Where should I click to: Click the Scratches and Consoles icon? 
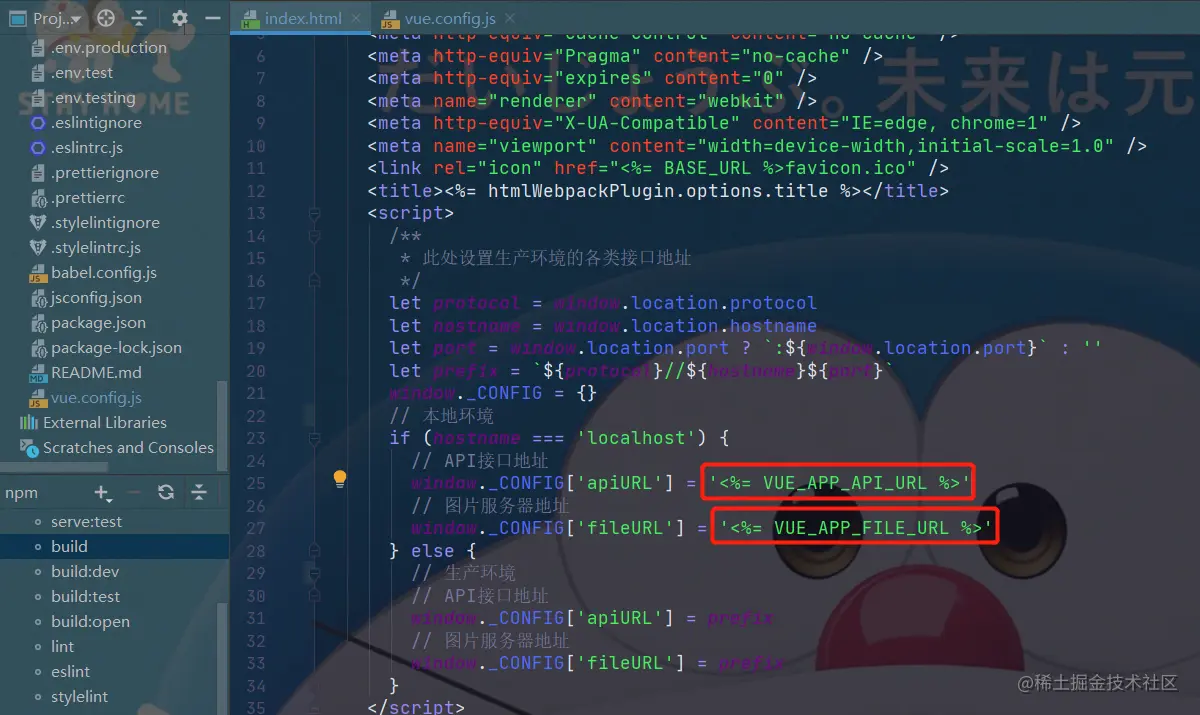[x=28, y=448]
